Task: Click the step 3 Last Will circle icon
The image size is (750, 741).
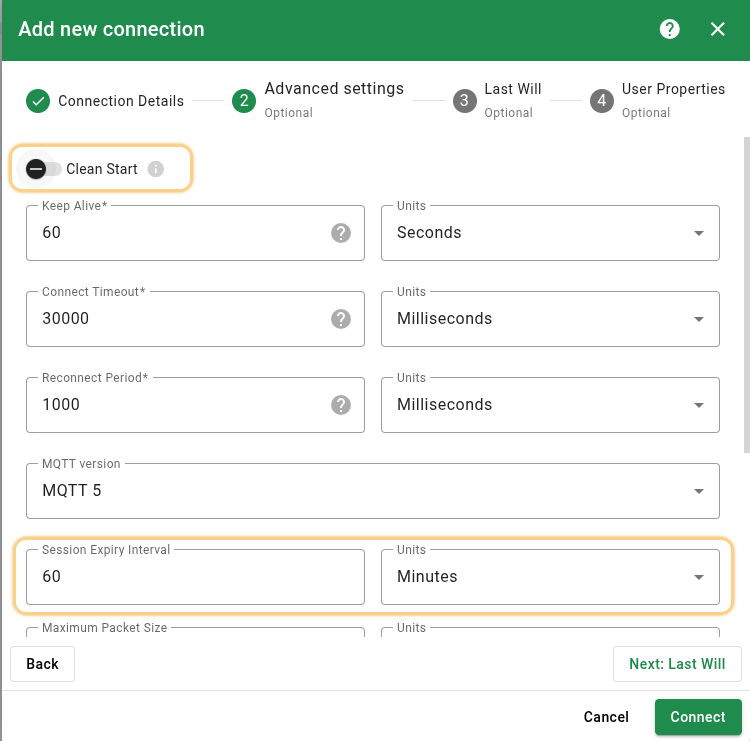Action: click(463, 101)
